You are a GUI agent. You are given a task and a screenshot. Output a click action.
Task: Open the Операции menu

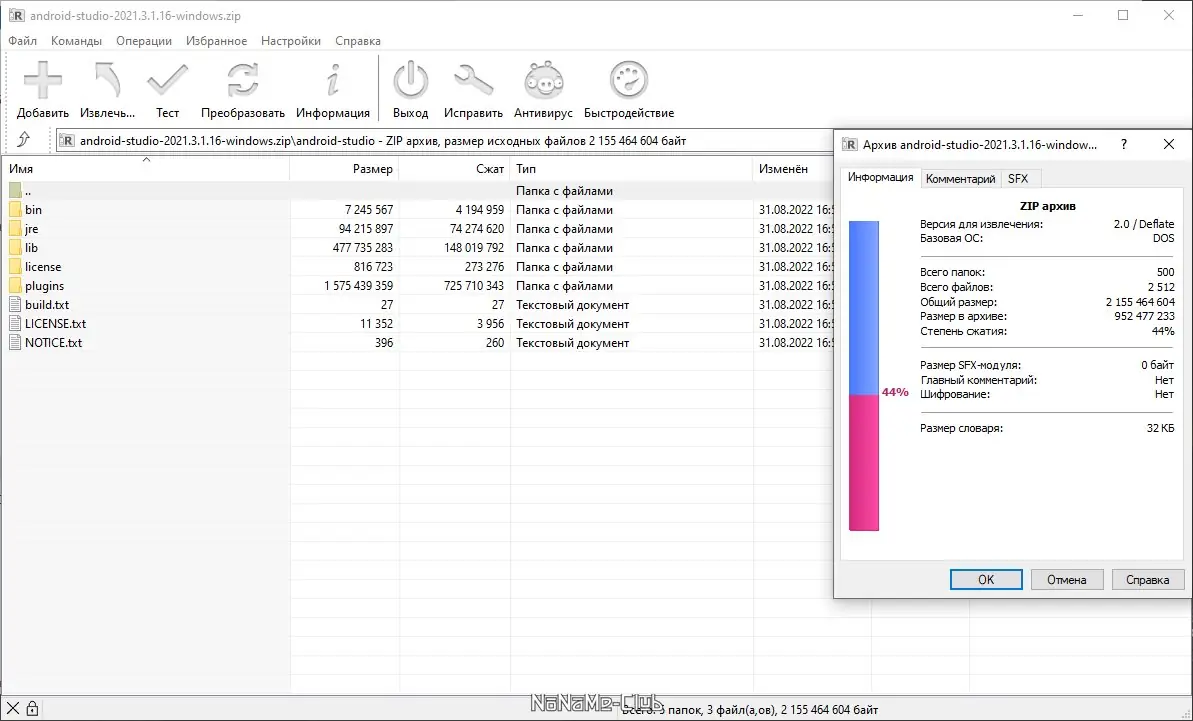(143, 41)
